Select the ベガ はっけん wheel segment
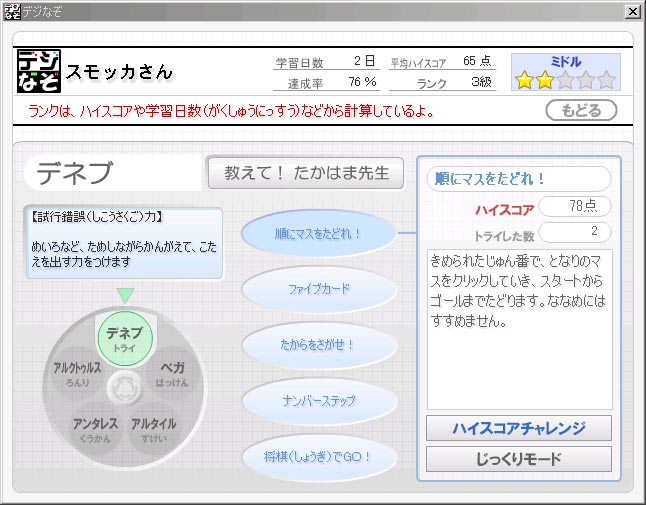Screen dimensions: 646x505 173,374
